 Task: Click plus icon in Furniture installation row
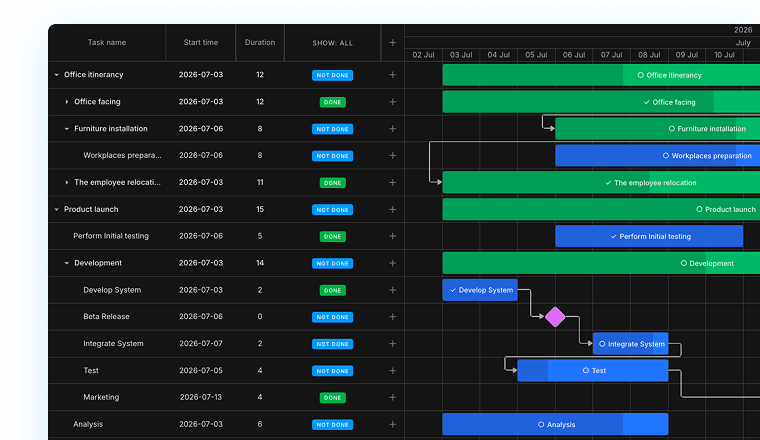(x=393, y=129)
